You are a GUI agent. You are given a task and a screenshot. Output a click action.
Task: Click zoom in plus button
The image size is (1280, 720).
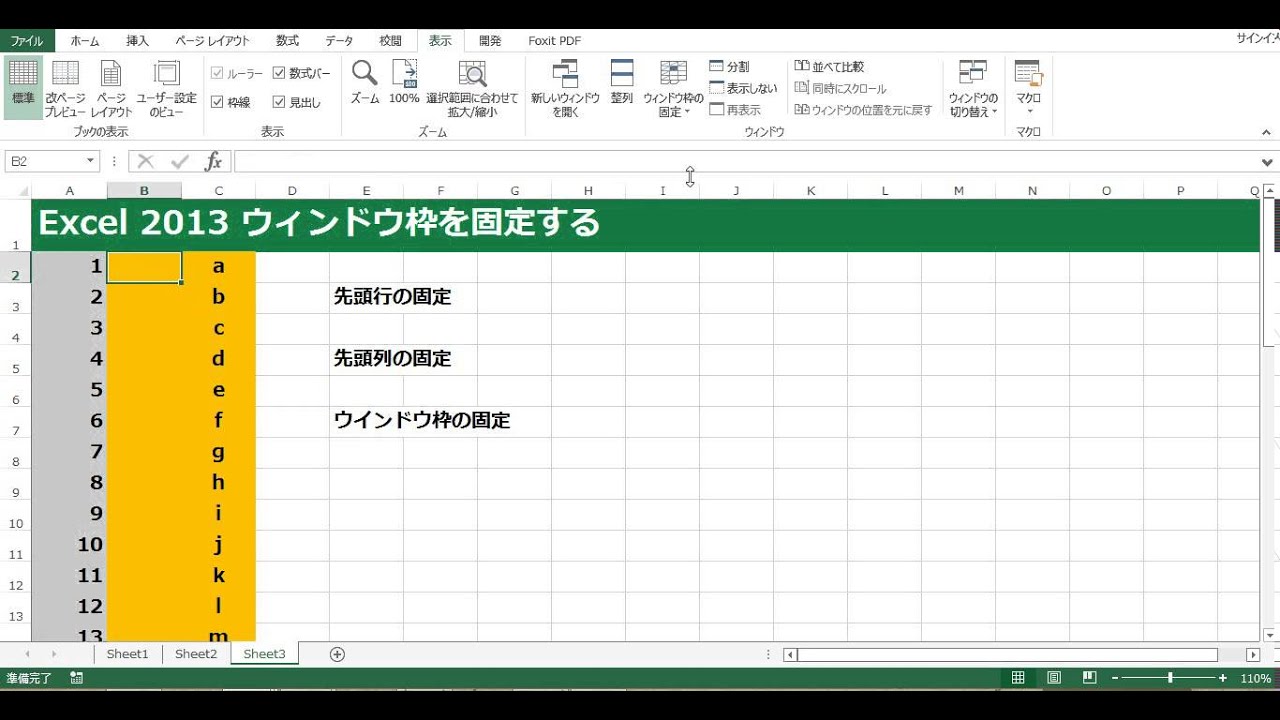point(1222,678)
